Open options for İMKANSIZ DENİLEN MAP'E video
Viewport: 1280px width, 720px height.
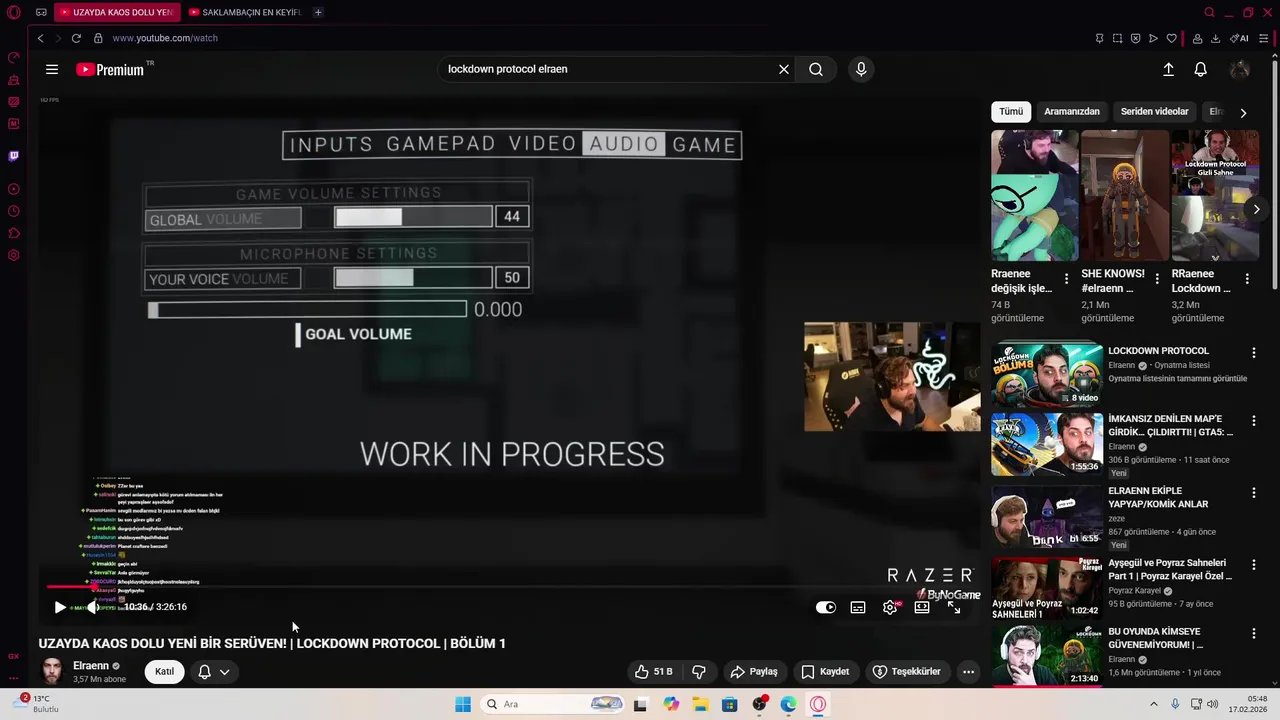pos(1253,423)
